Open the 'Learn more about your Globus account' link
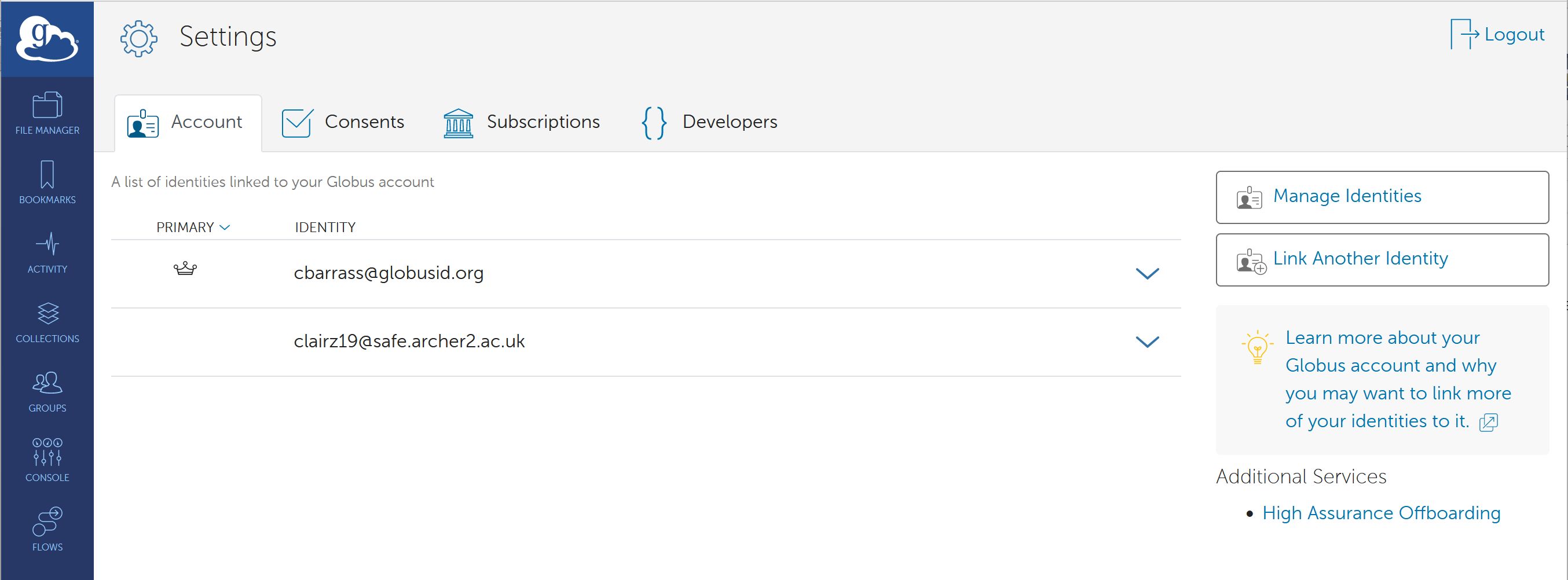Image resolution: width=1568 pixels, height=580 pixels. point(1398,379)
